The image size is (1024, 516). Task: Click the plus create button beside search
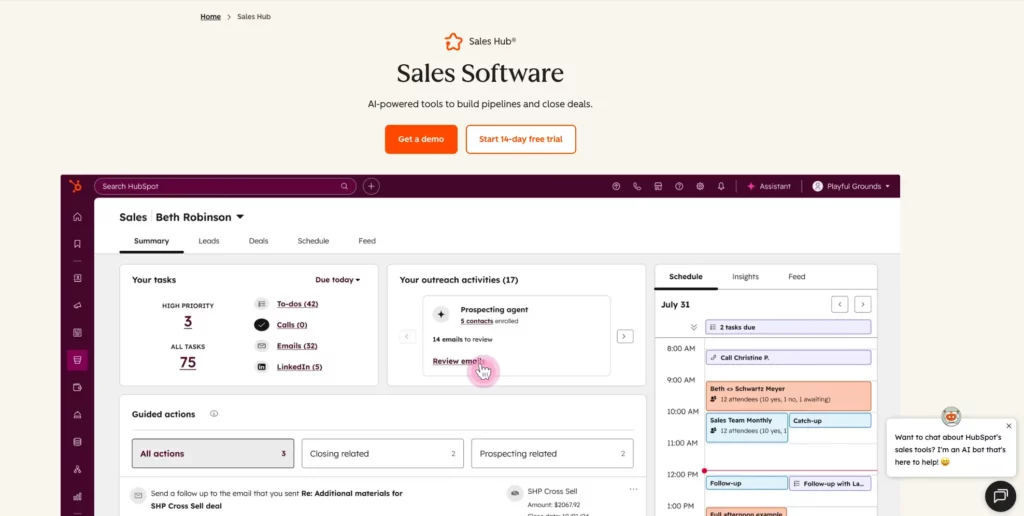click(371, 186)
